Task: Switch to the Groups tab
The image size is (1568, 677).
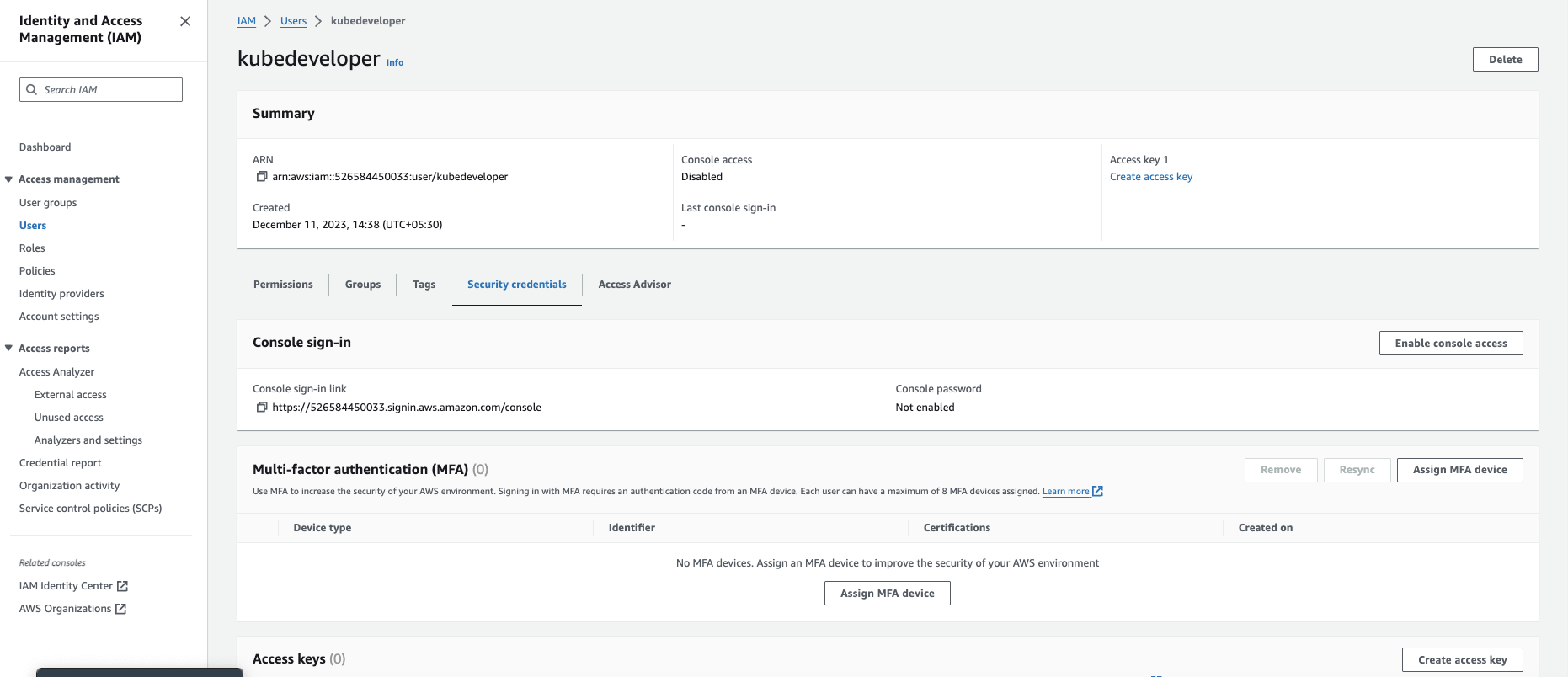Action: click(363, 285)
